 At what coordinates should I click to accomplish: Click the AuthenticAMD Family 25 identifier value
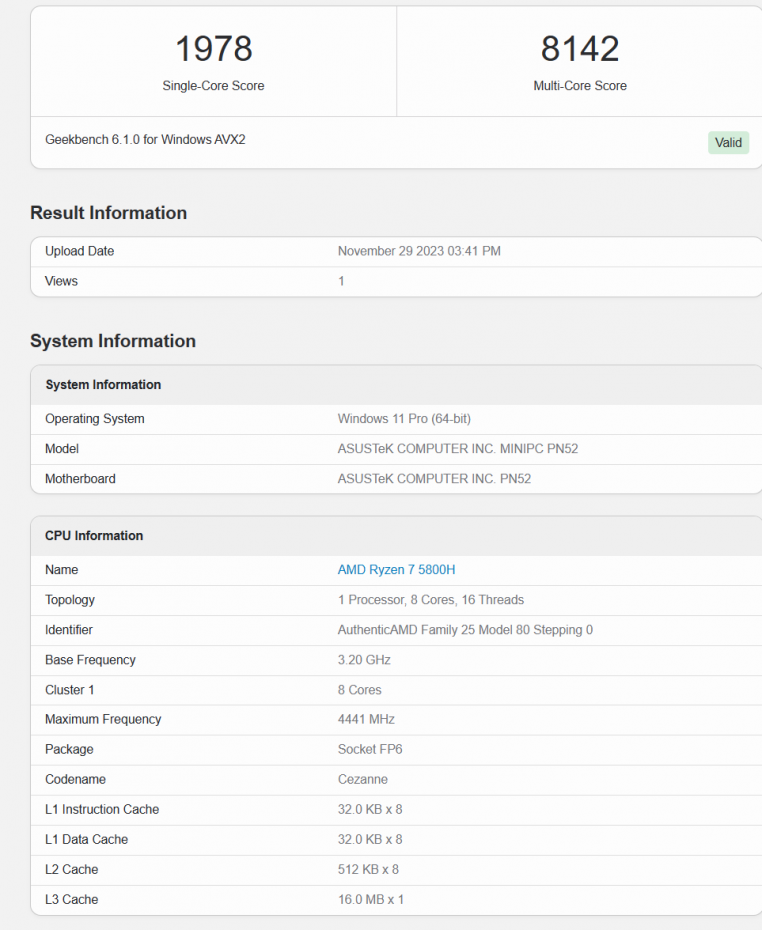click(465, 630)
